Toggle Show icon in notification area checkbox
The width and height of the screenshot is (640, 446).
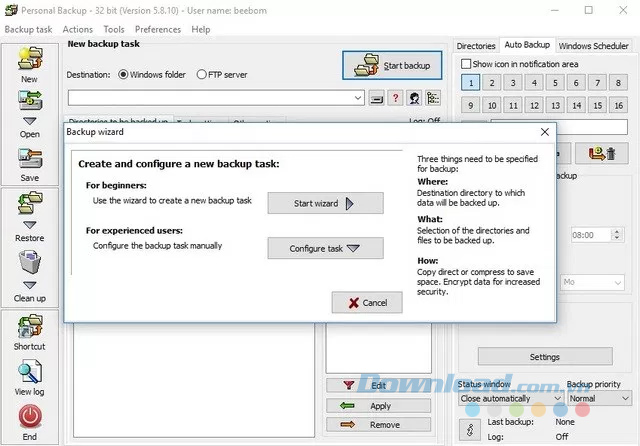click(x=466, y=64)
